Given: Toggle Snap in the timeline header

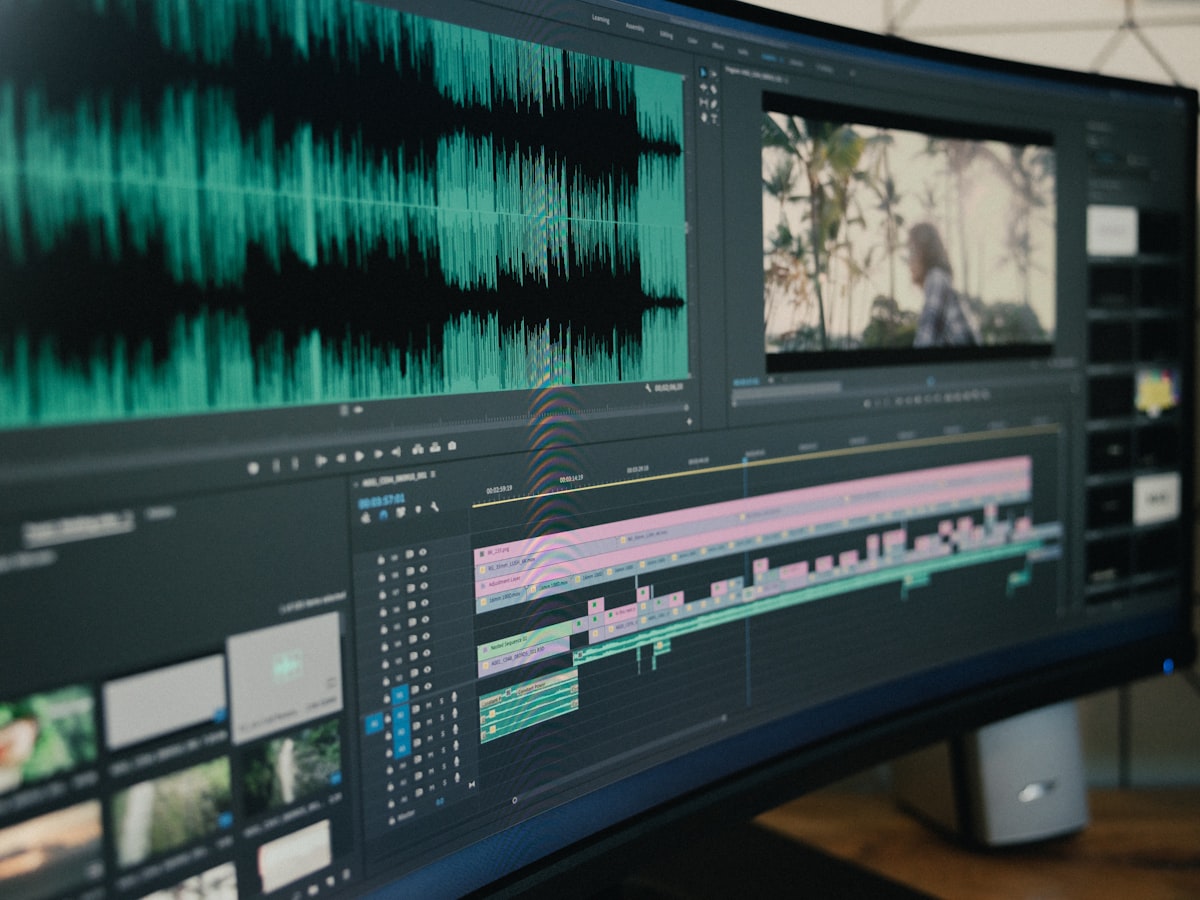Looking at the screenshot, I should 383,515.
